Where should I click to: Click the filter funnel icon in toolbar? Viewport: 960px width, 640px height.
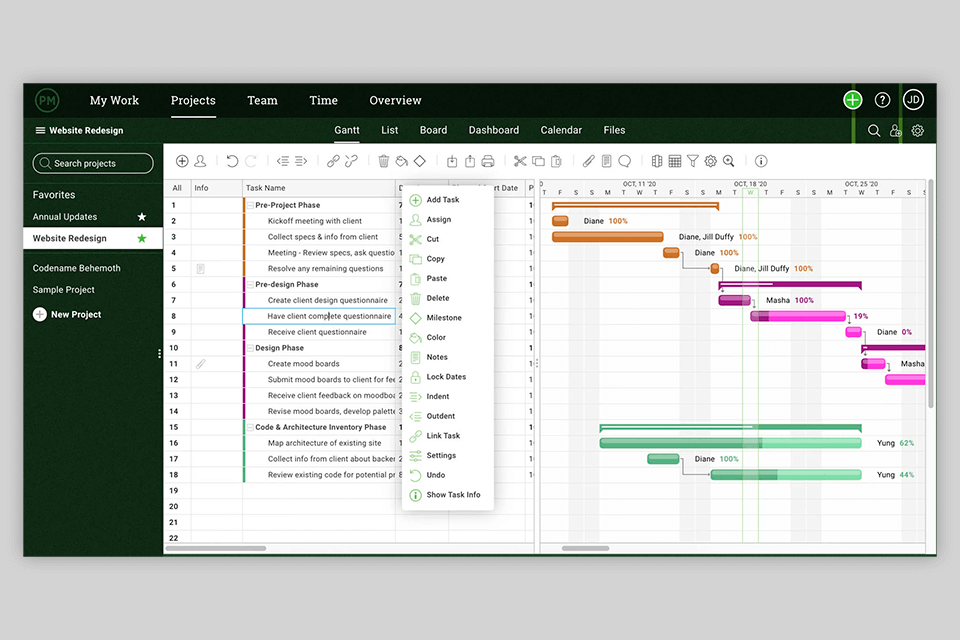pyautogui.click(x=692, y=161)
